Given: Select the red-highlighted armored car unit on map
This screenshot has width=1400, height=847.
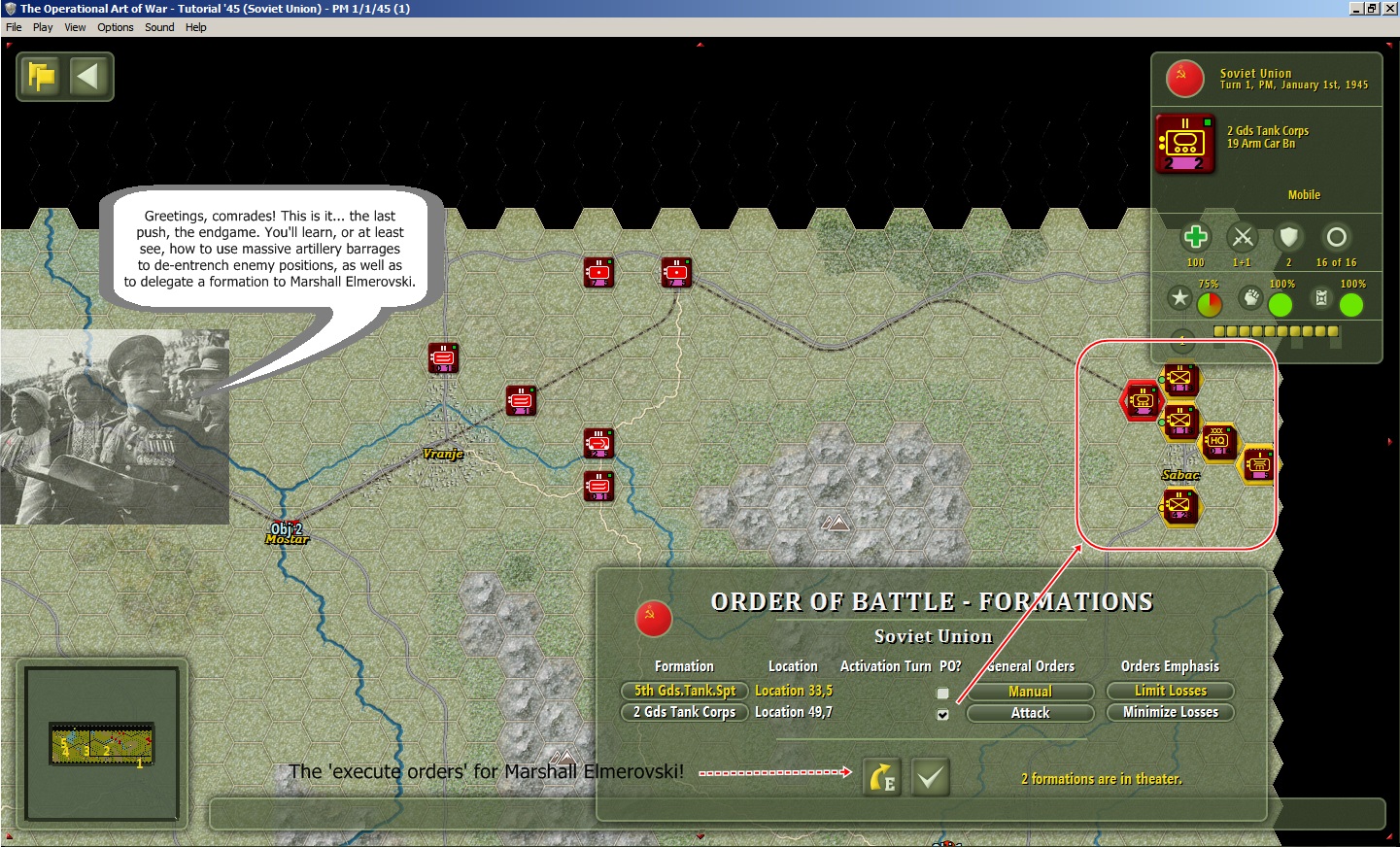Looking at the screenshot, I should click(1141, 400).
